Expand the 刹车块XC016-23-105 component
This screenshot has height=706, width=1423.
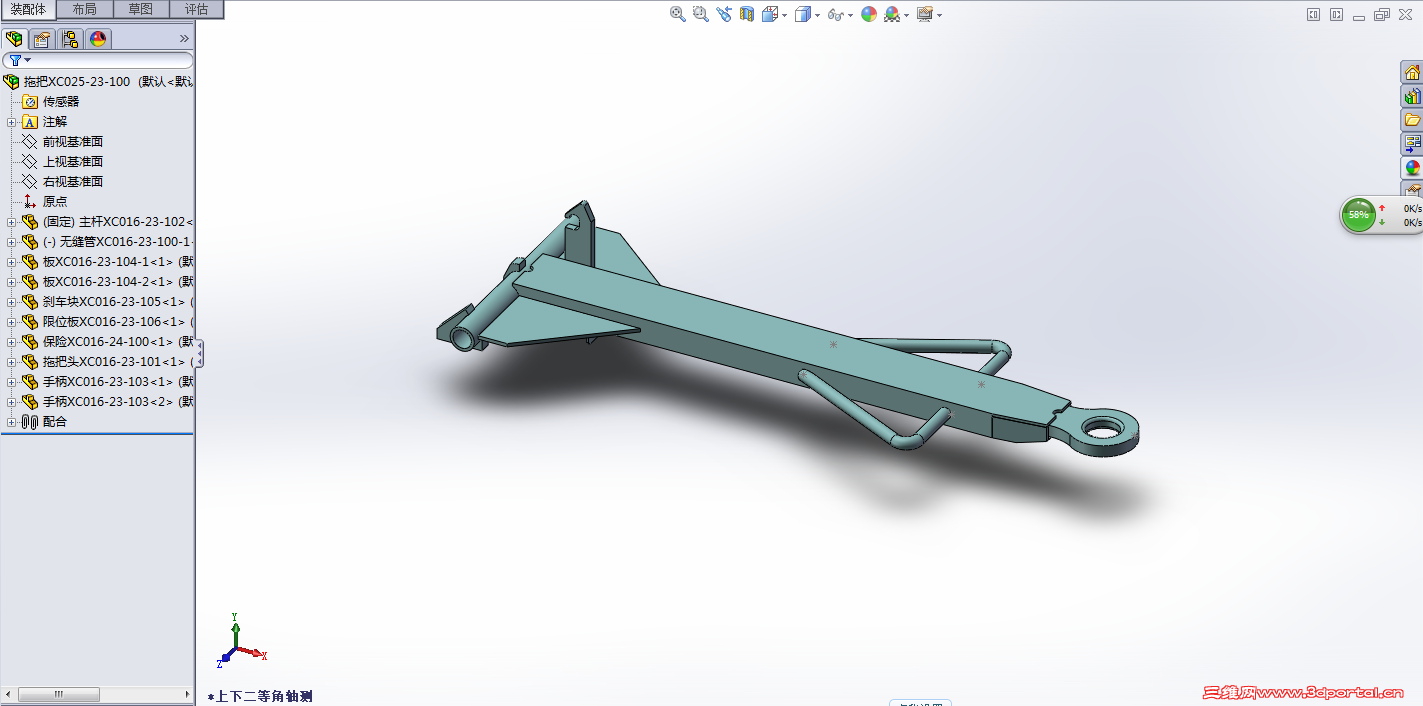click(x=11, y=302)
